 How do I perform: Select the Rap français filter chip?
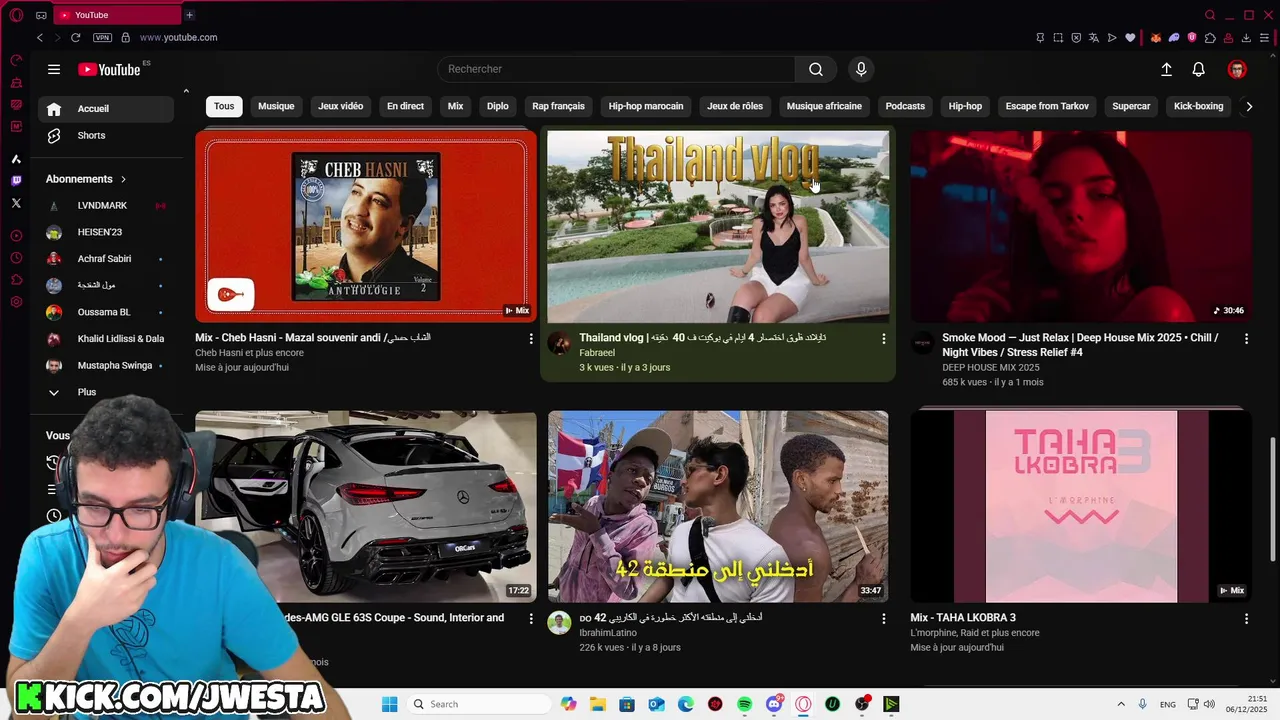coord(558,106)
